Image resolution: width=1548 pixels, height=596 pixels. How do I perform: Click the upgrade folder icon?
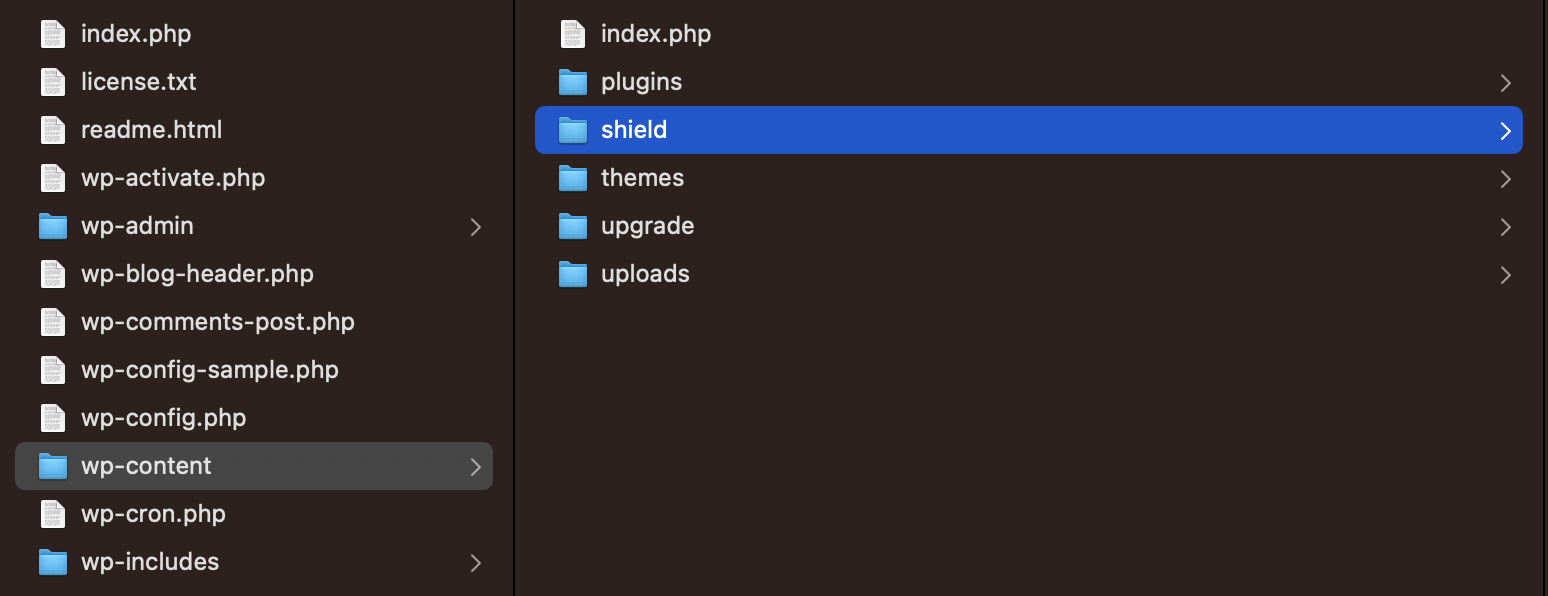572,226
